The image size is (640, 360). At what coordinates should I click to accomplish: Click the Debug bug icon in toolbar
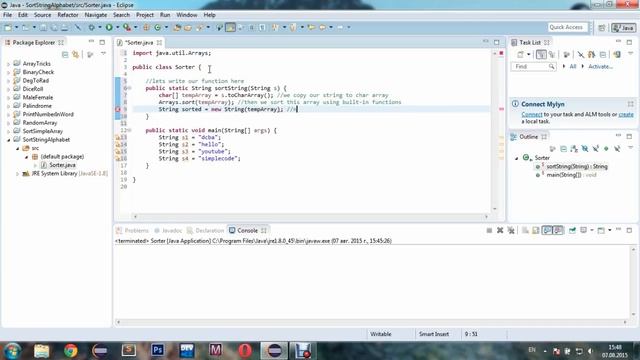pos(91,27)
